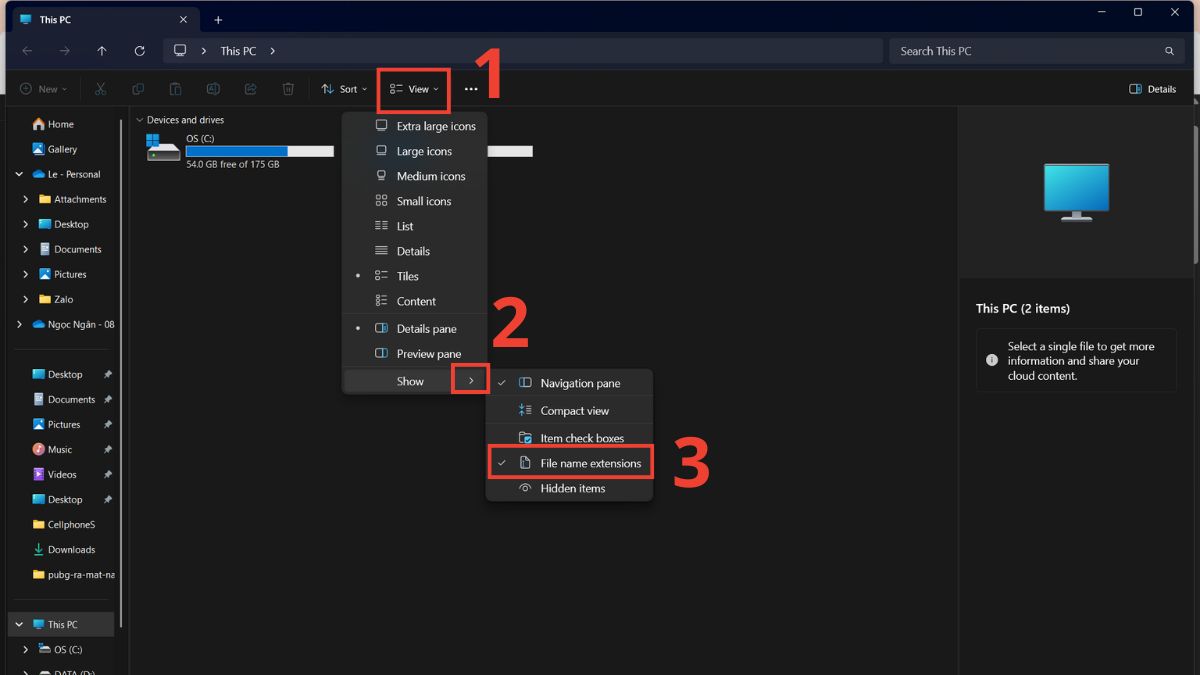Open the Sort dropdown

click(344, 89)
